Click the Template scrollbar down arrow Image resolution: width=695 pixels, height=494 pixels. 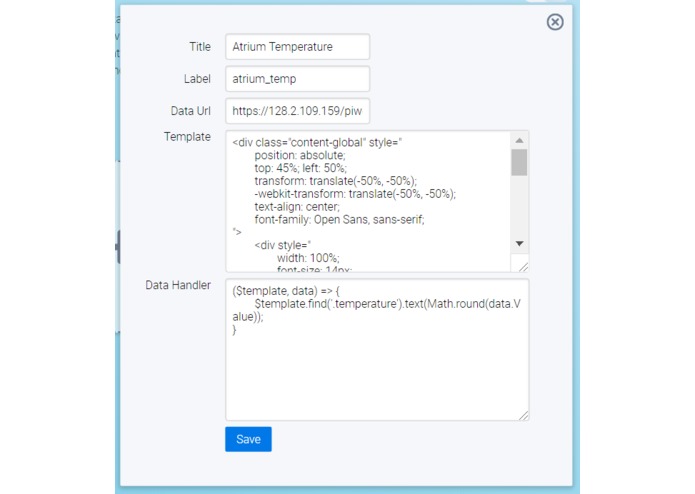click(519, 243)
